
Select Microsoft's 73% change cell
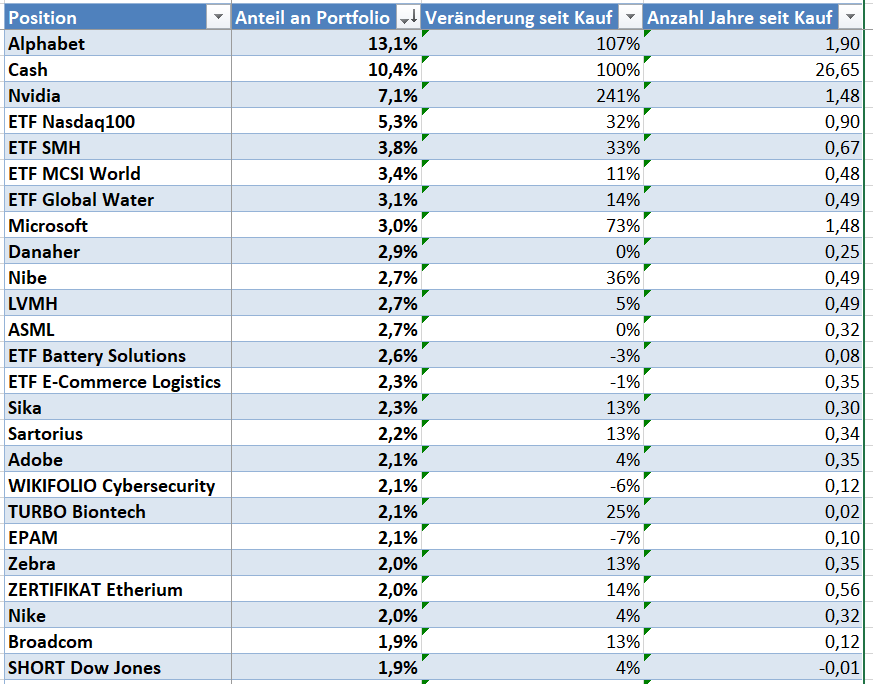coord(533,226)
